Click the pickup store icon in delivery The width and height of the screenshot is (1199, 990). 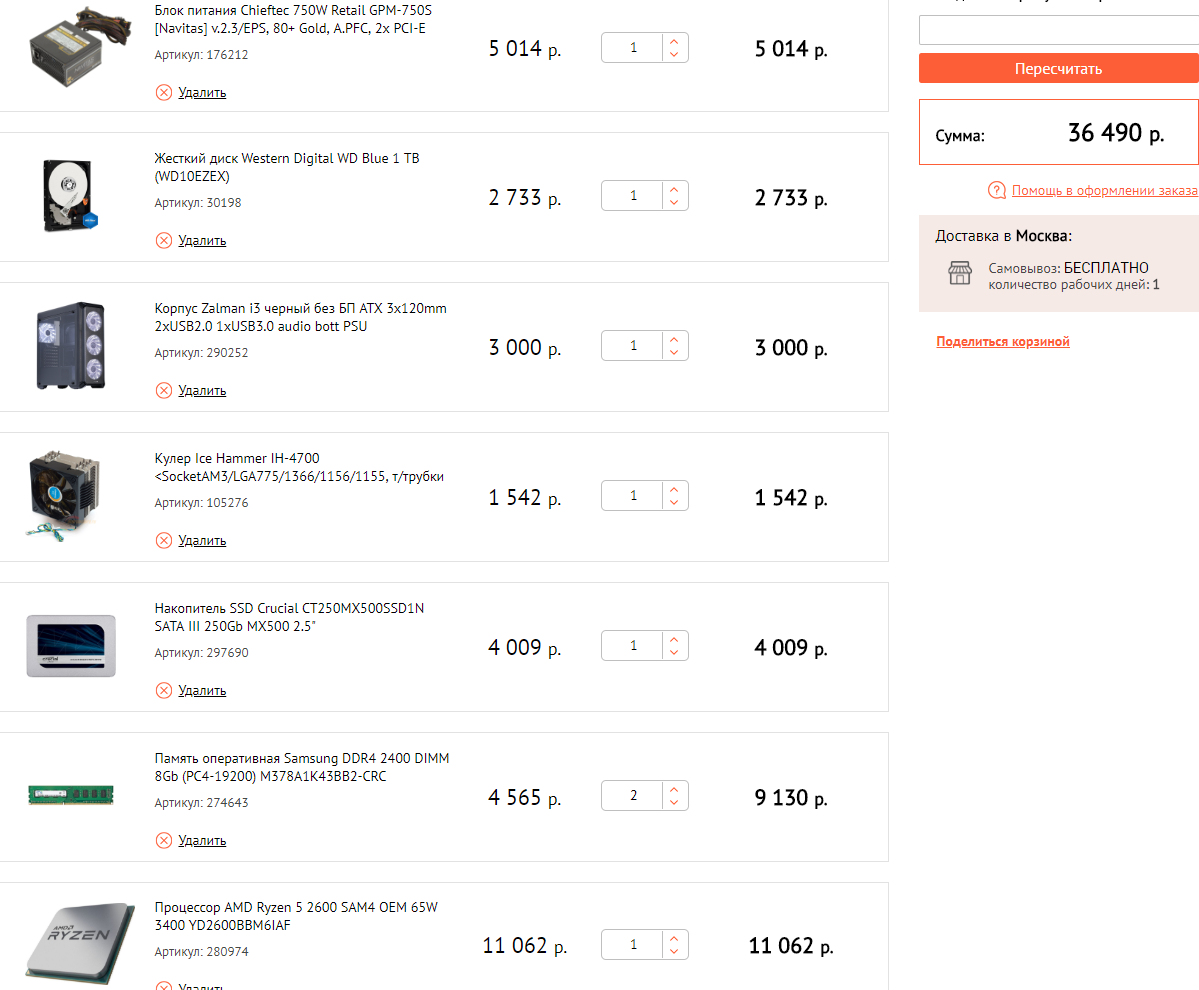(960, 273)
